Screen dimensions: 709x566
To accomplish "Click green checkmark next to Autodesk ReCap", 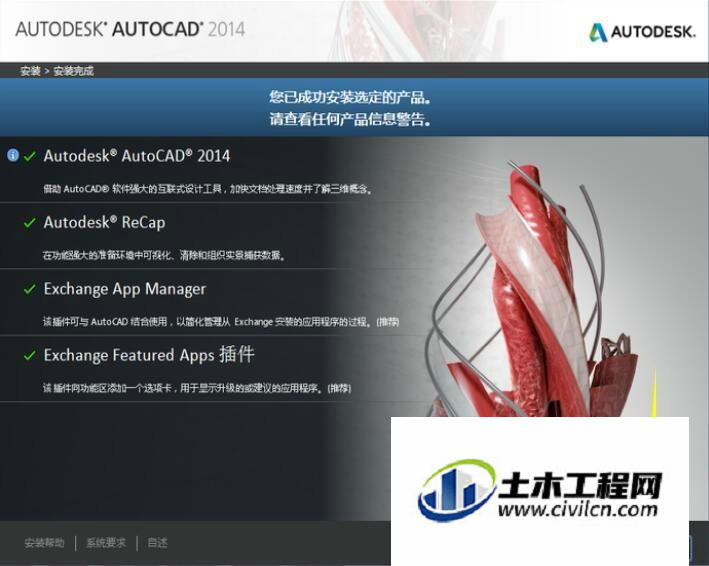I will coord(30,222).
